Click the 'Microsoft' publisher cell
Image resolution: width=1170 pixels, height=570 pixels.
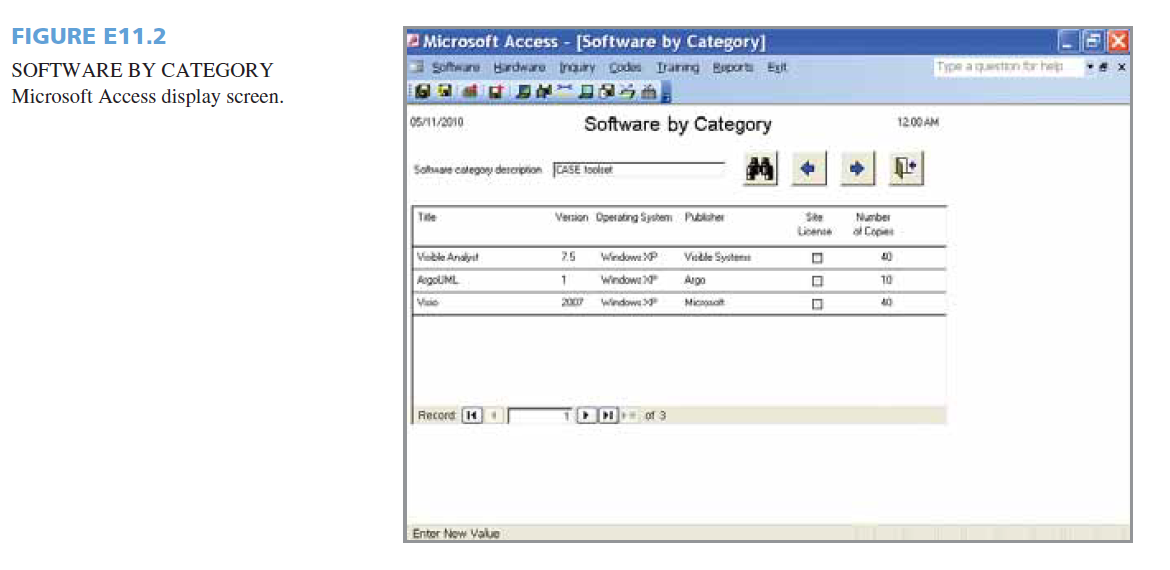click(704, 303)
